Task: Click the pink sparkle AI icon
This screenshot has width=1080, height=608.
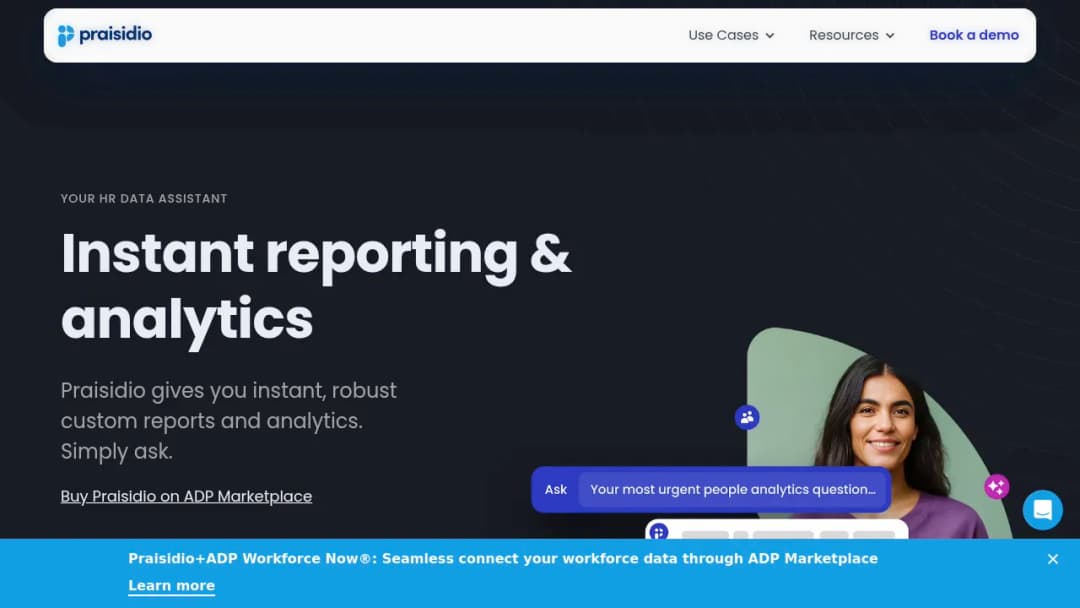Action: pyautogui.click(x=997, y=487)
